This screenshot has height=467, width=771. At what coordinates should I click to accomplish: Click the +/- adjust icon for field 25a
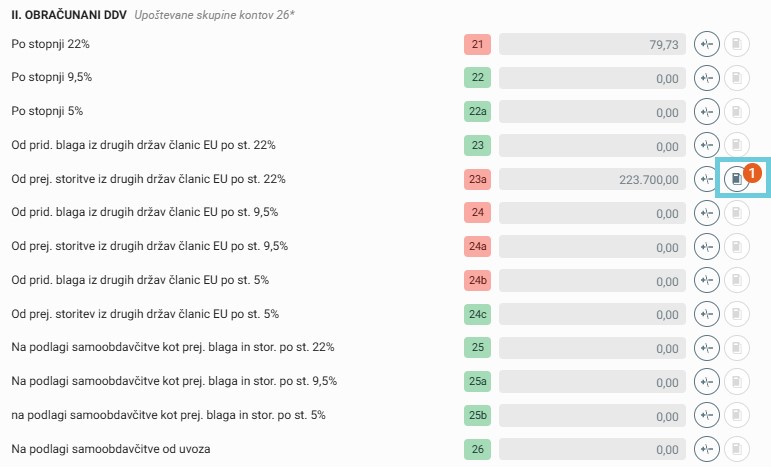pos(707,382)
